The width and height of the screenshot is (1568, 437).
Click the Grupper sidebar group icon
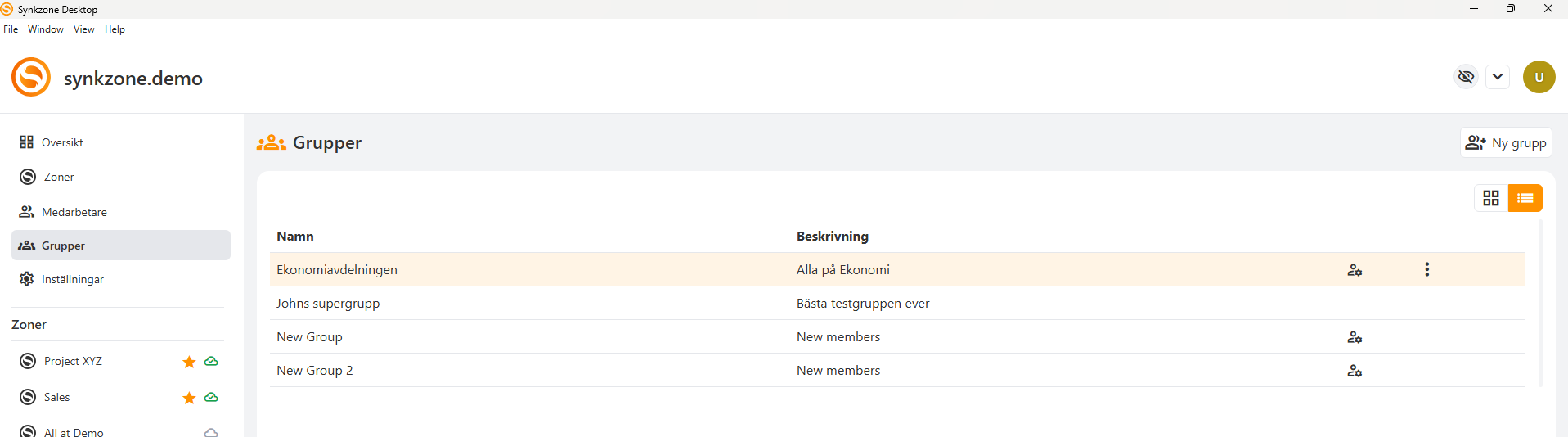[27, 246]
